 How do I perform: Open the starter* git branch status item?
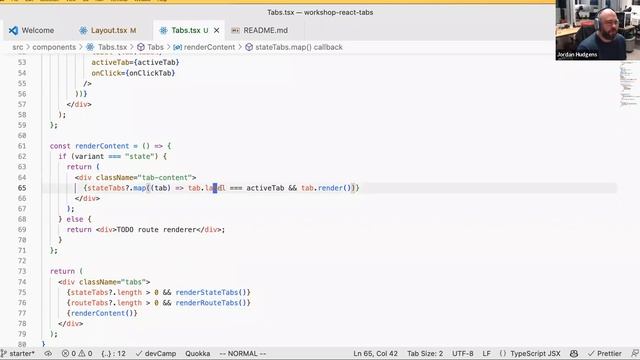point(18,353)
